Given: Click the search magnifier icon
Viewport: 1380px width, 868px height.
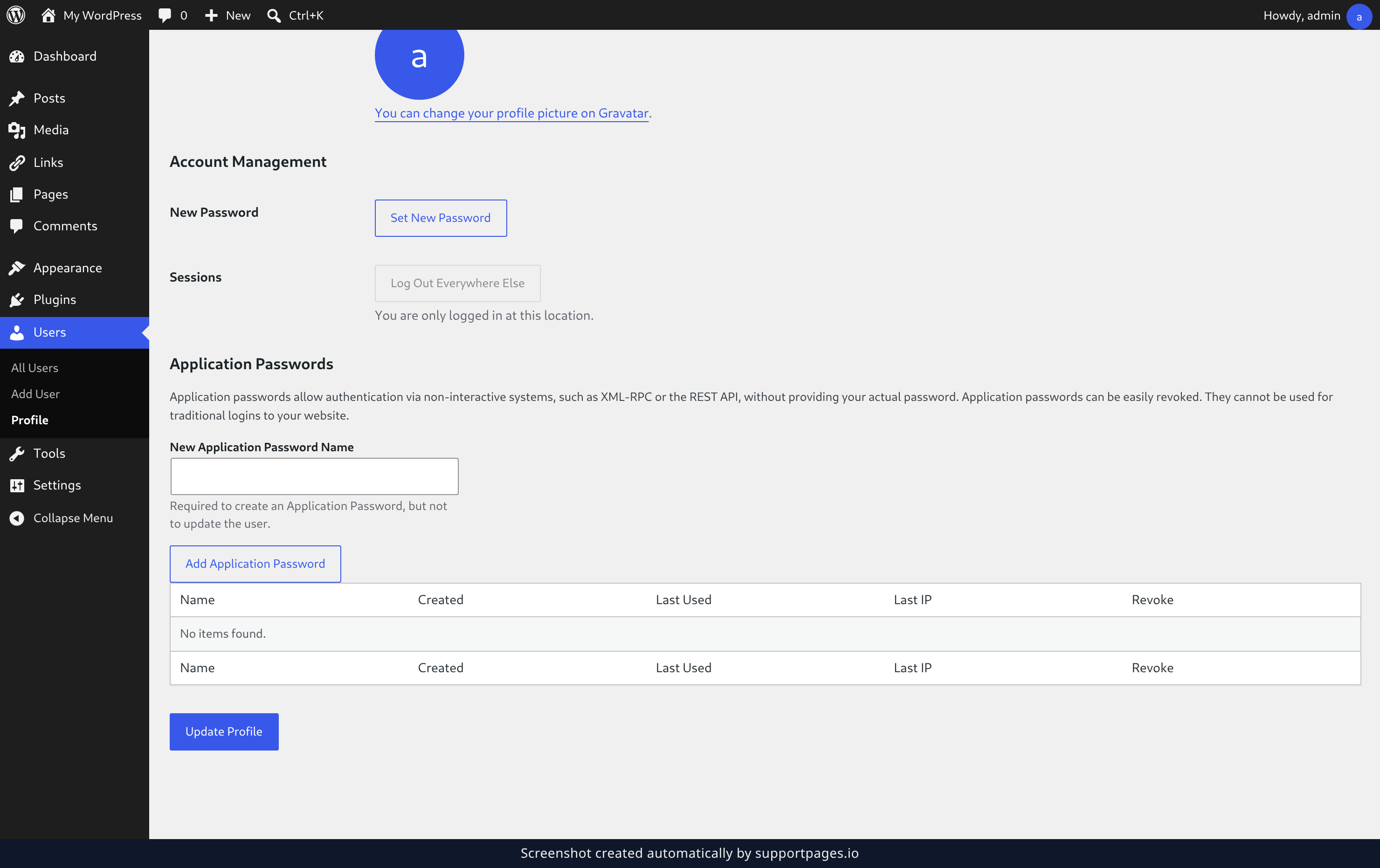Looking at the screenshot, I should [x=274, y=15].
